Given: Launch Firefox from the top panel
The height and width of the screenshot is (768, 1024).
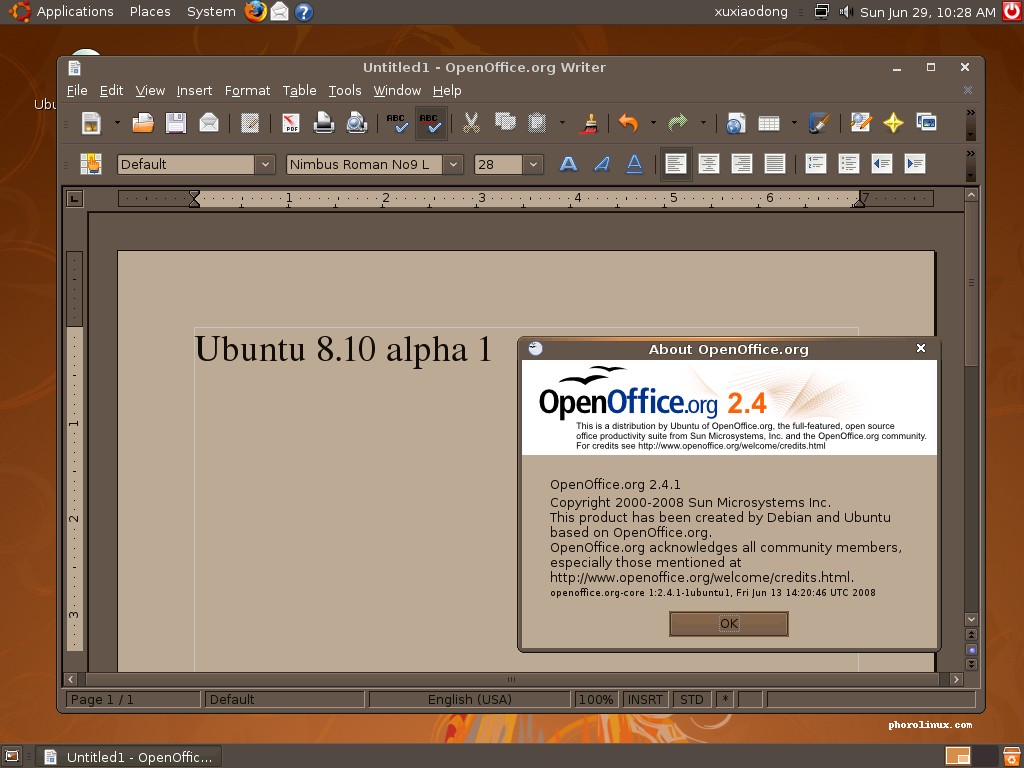Looking at the screenshot, I should [x=256, y=12].
